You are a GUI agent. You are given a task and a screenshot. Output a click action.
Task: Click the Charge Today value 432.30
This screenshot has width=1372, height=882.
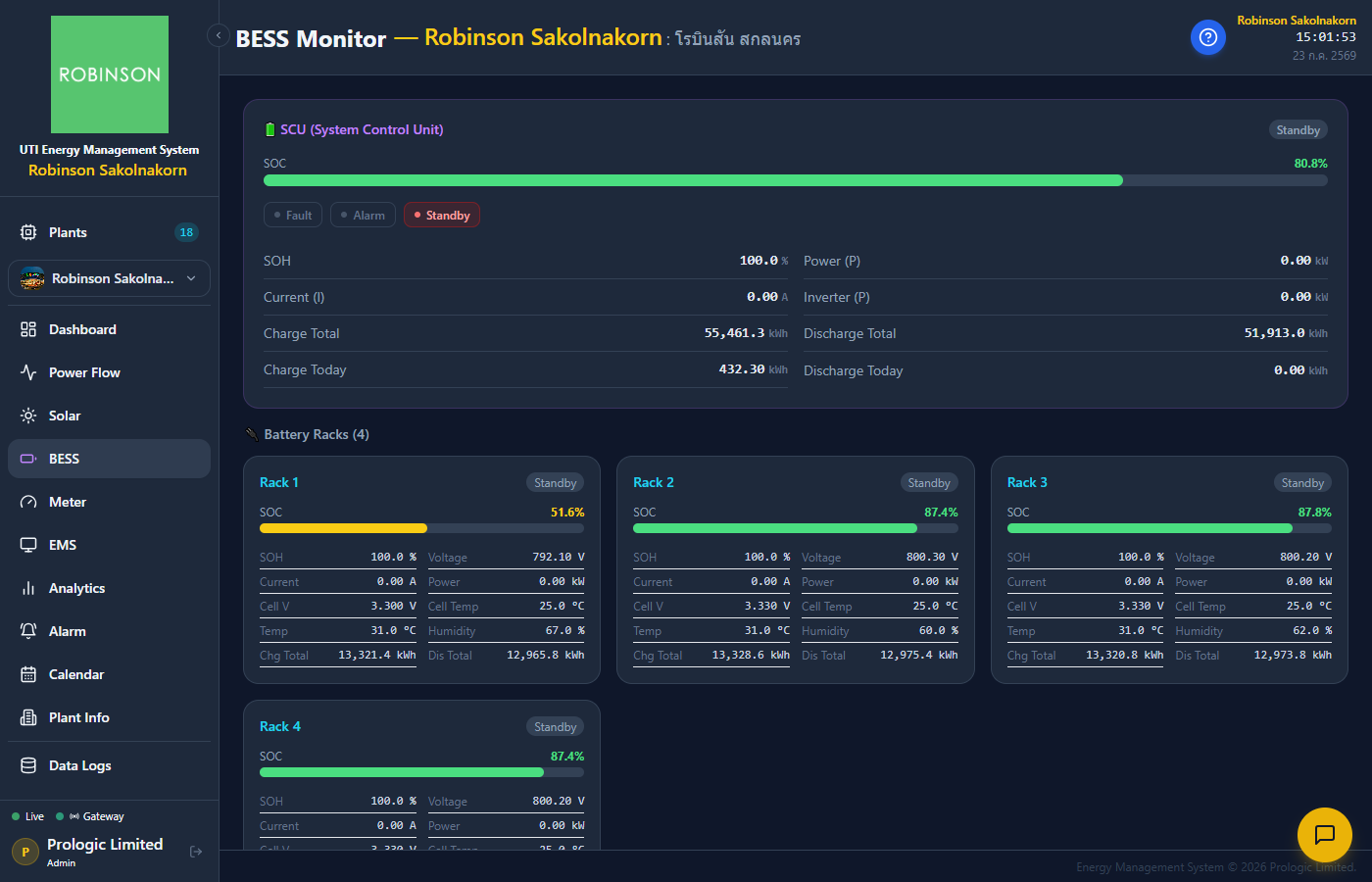(740, 369)
